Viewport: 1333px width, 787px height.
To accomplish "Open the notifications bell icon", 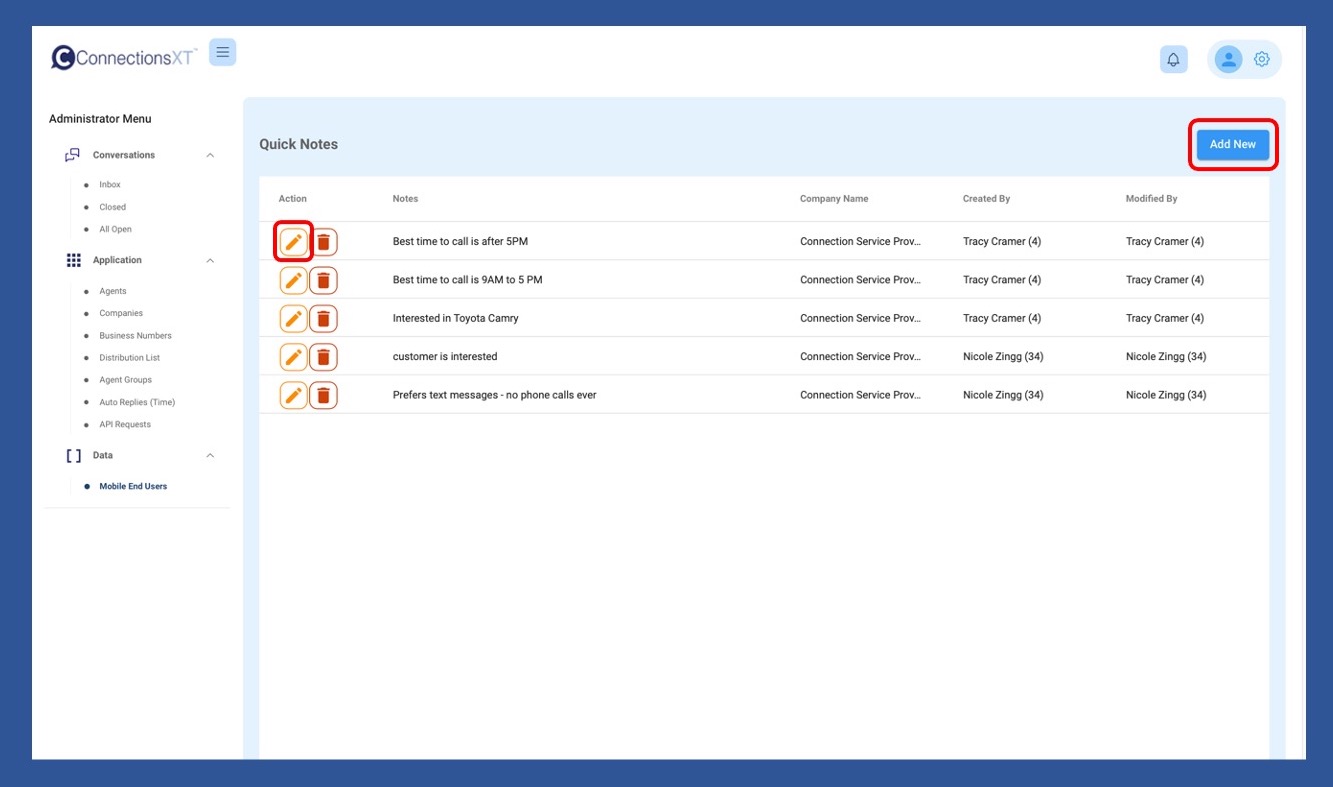I will (x=1173, y=60).
